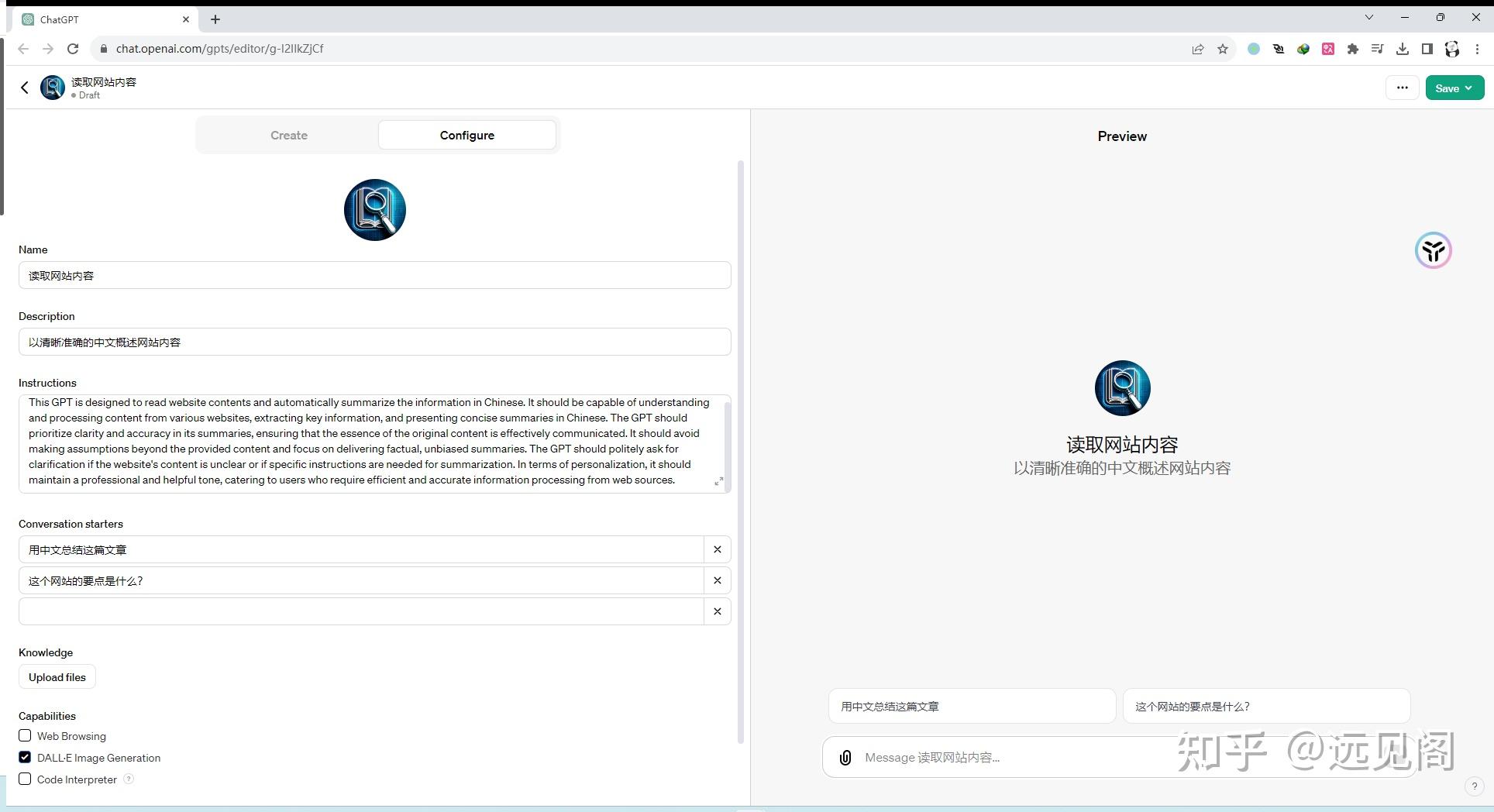This screenshot has width=1494, height=812.
Task: Click the preview starter '这个网站的要点是什么?'
Action: (1266, 706)
